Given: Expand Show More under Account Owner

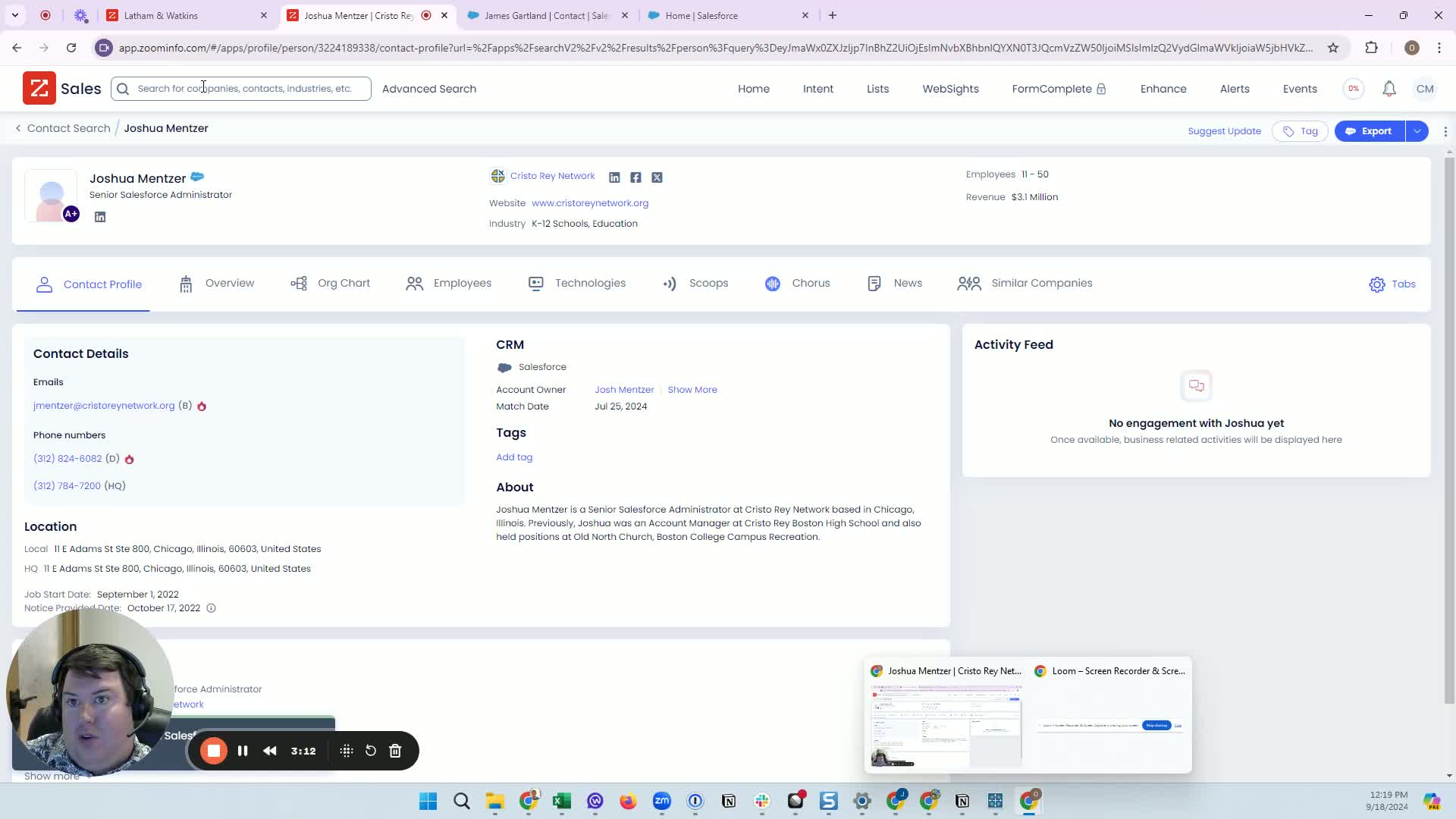Looking at the screenshot, I should coord(692,390).
